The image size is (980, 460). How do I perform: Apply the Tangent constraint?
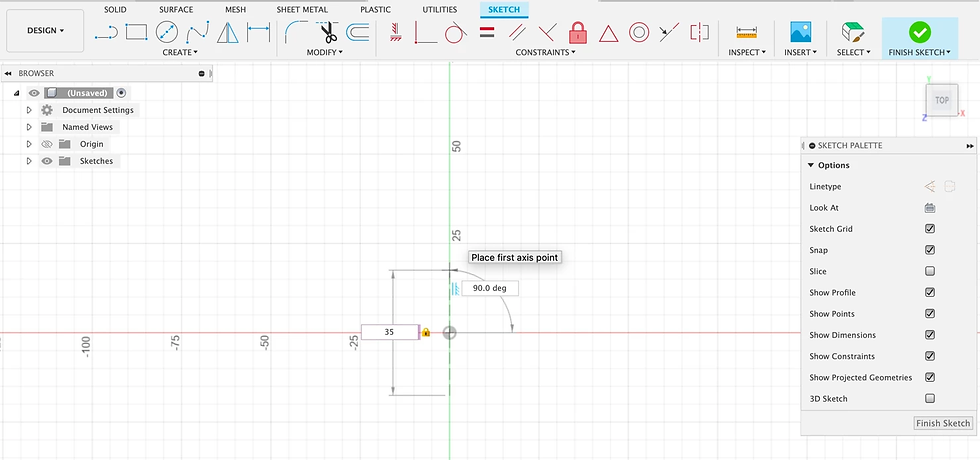456,32
